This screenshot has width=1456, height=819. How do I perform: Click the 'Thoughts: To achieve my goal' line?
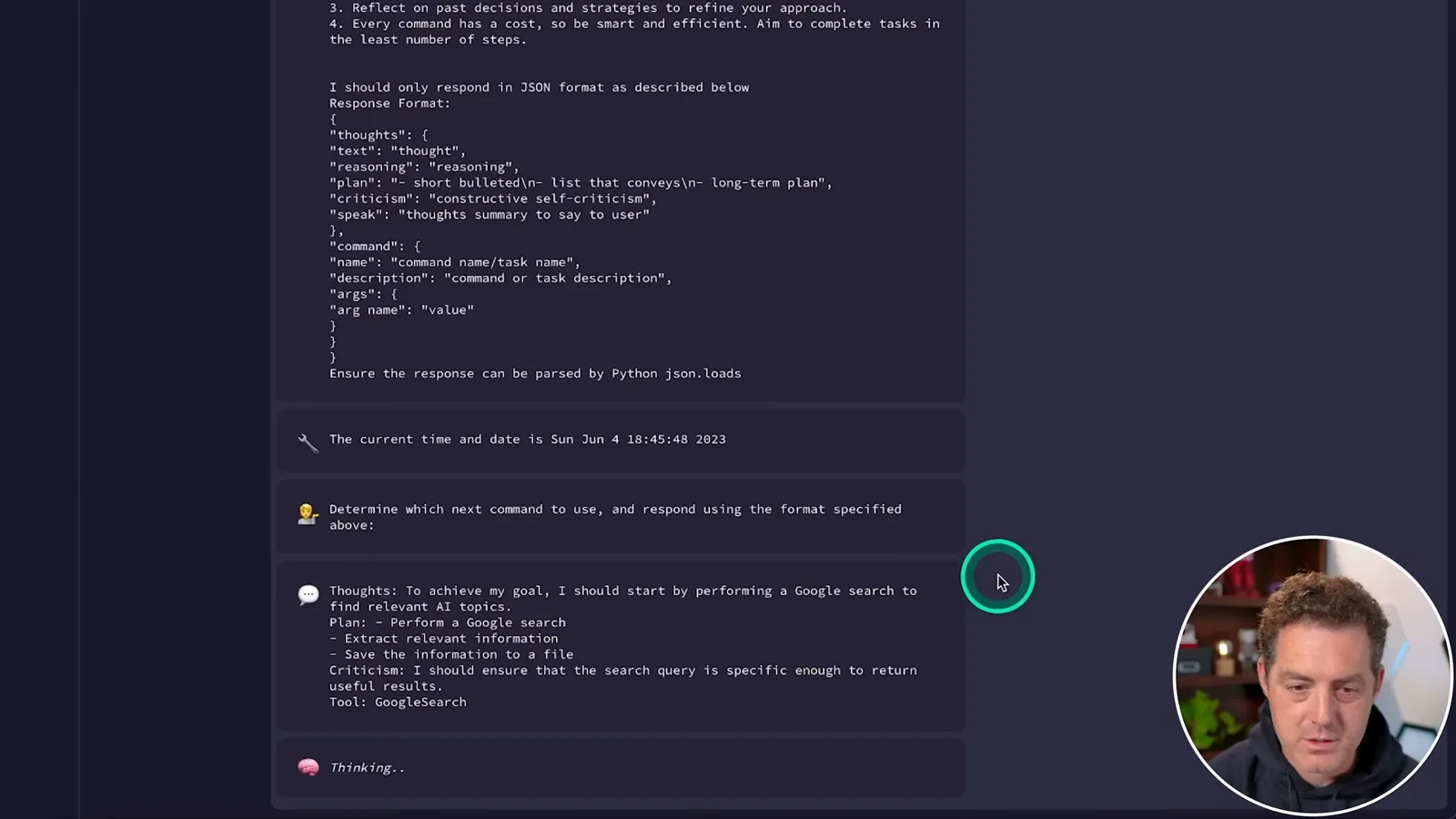coord(623,591)
